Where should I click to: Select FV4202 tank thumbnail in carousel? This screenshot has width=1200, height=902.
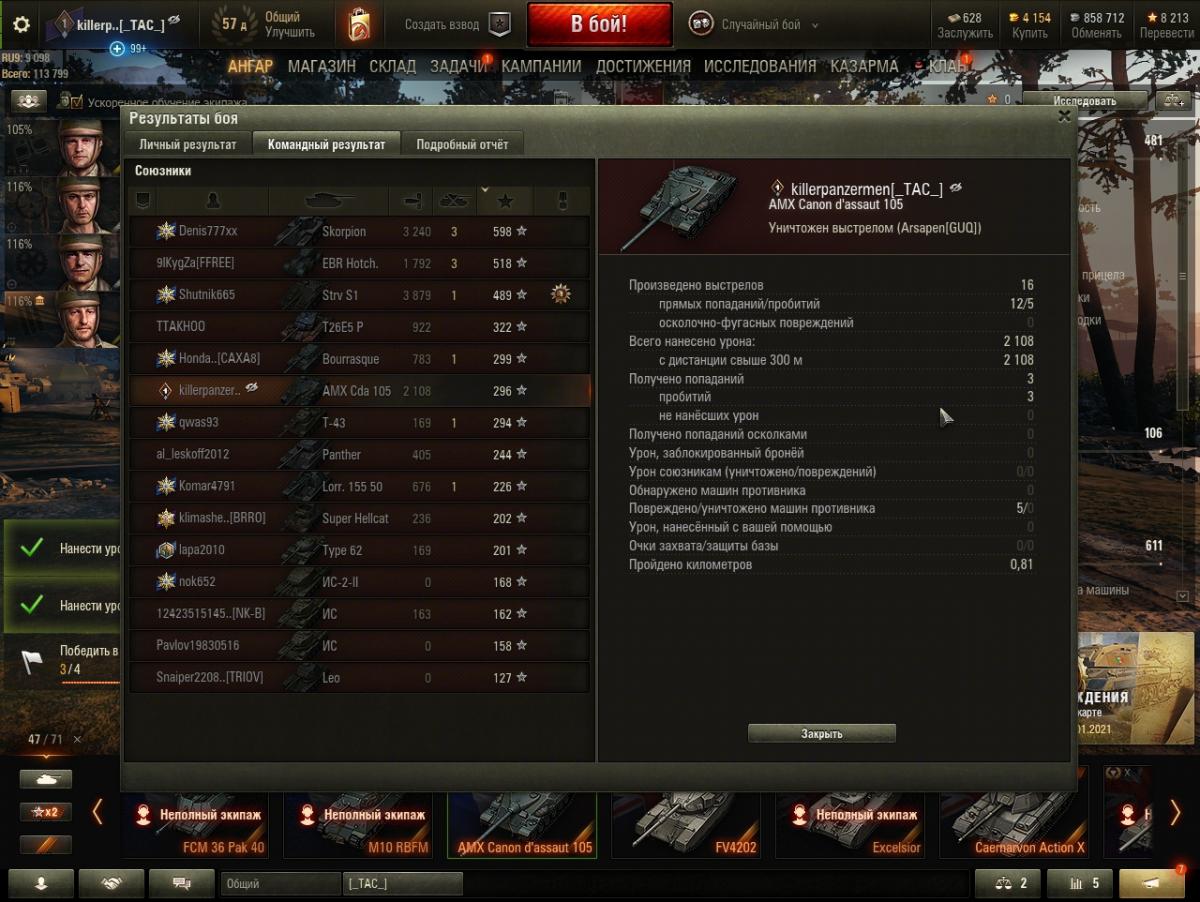(685, 823)
